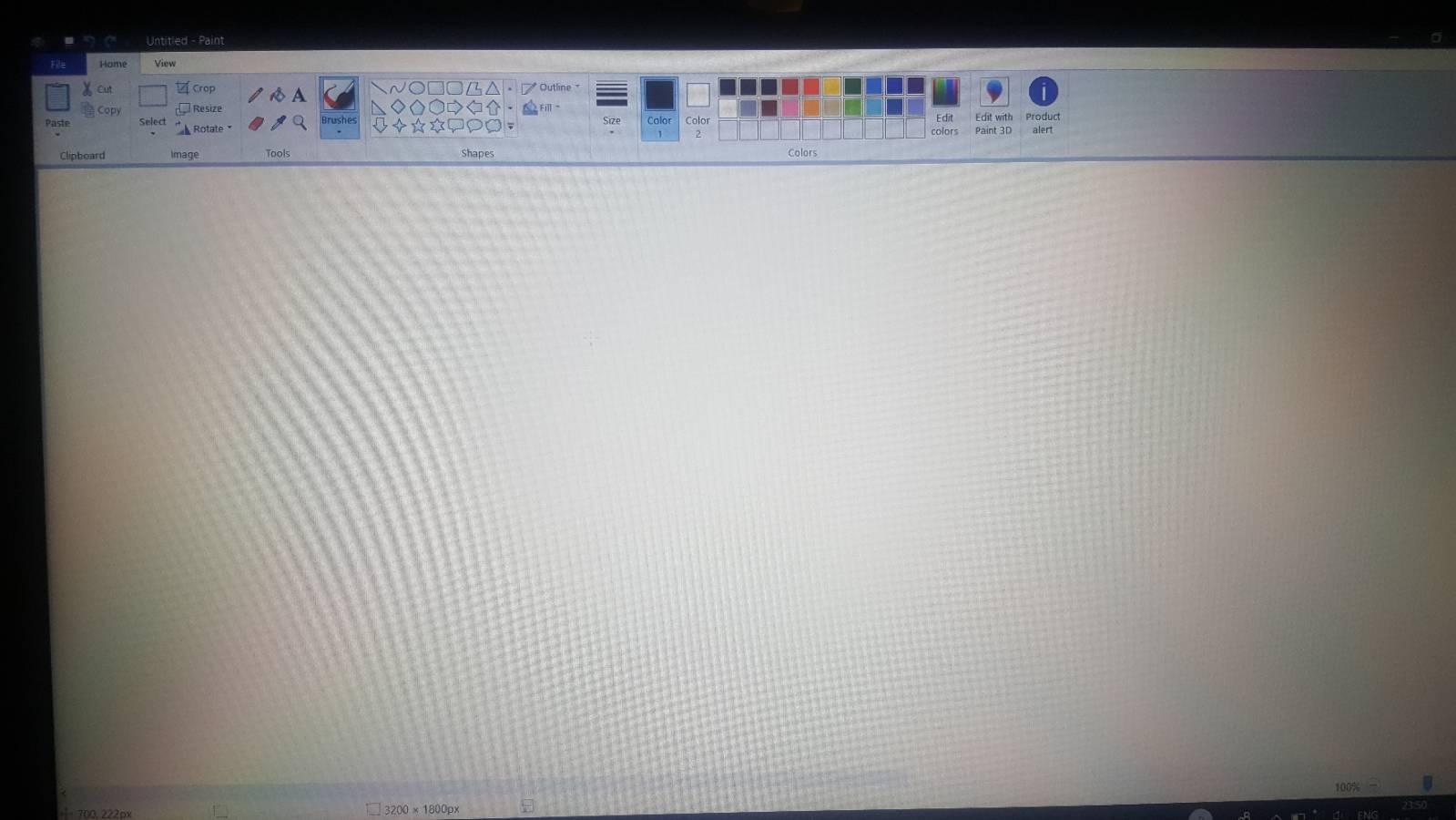Screen dimensions: 1456x820
Task: Choose the Four-point star shape
Action: point(399,126)
